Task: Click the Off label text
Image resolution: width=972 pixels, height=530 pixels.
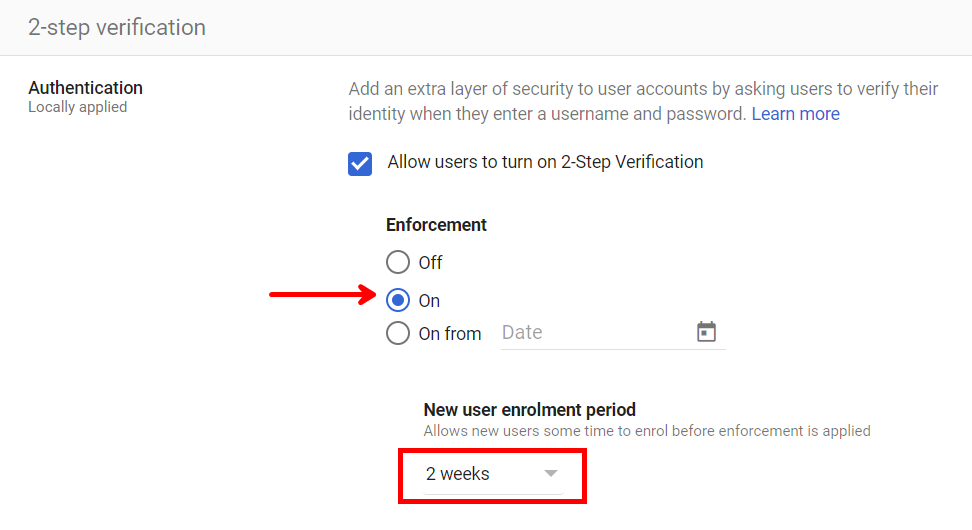Action: pyautogui.click(x=430, y=263)
